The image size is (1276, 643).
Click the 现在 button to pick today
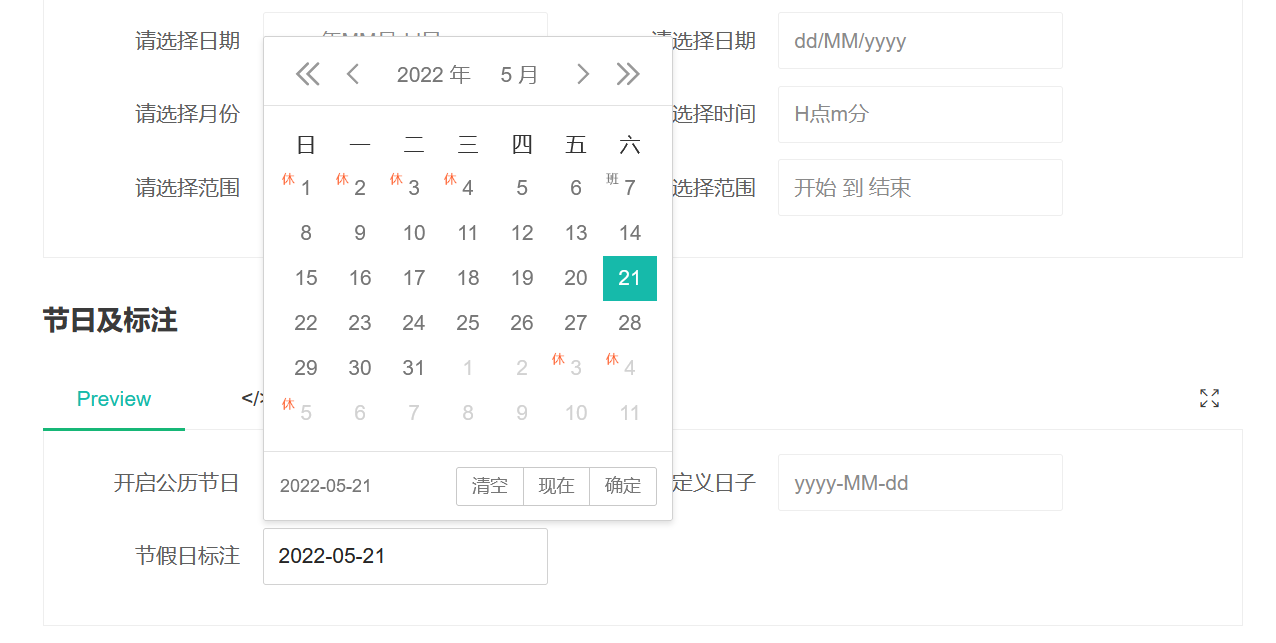click(x=556, y=486)
